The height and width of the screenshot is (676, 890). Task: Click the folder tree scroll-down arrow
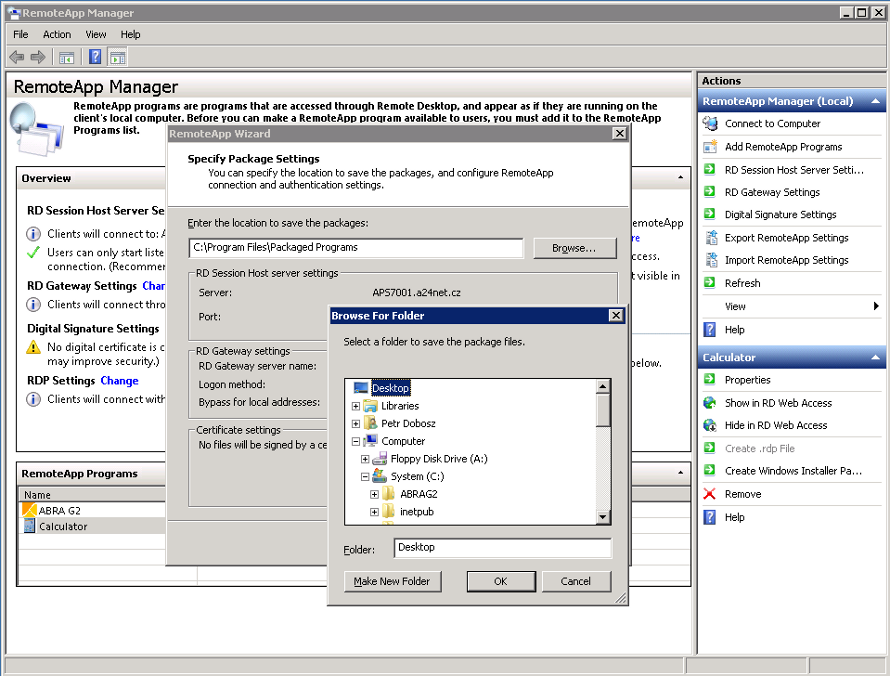603,517
